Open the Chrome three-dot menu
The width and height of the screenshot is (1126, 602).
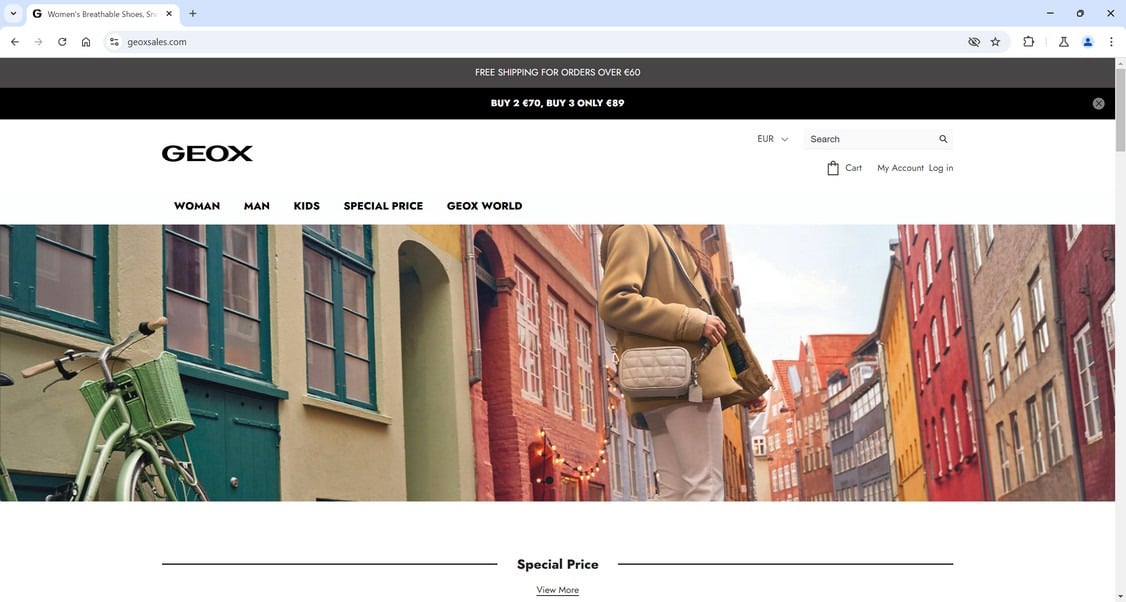click(1111, 42)
